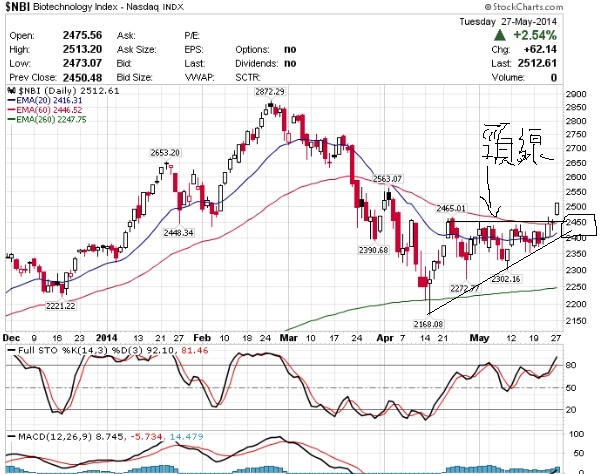Click the latest white candlestick on May 27

tap(556, 208)
